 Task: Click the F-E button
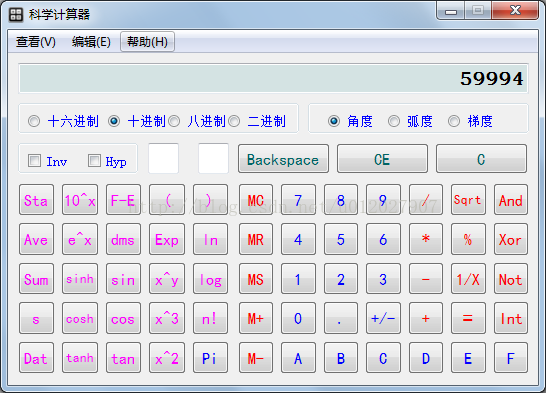tap(123, 200)
